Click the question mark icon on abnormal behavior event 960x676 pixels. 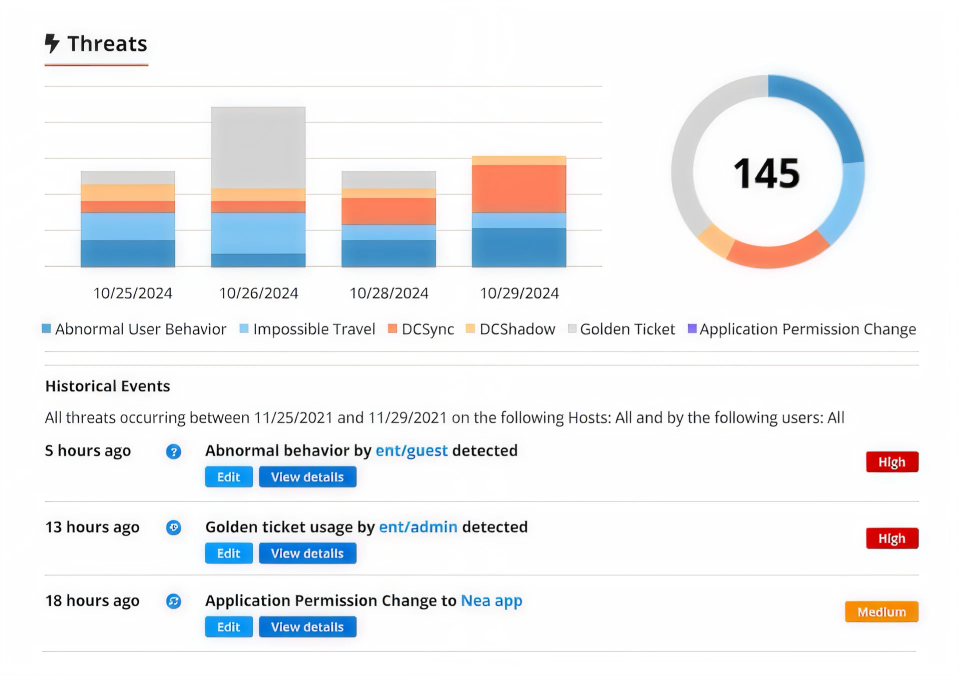point(174,452)
